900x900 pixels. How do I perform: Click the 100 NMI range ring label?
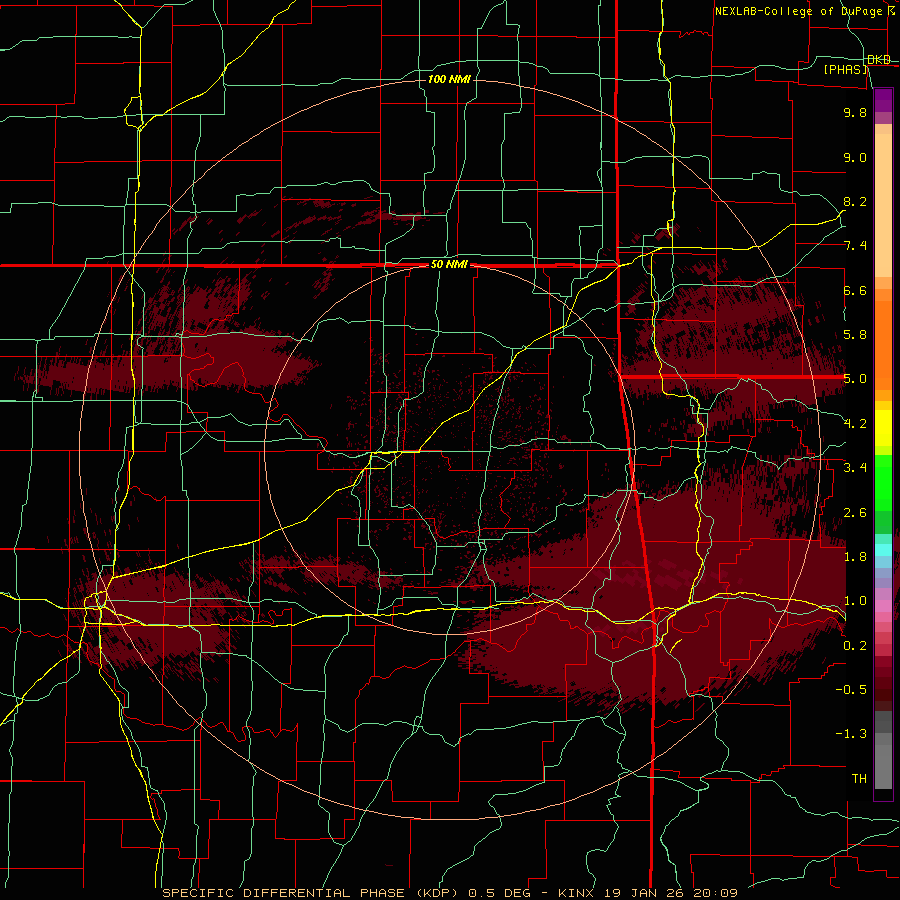click(449, 79)
